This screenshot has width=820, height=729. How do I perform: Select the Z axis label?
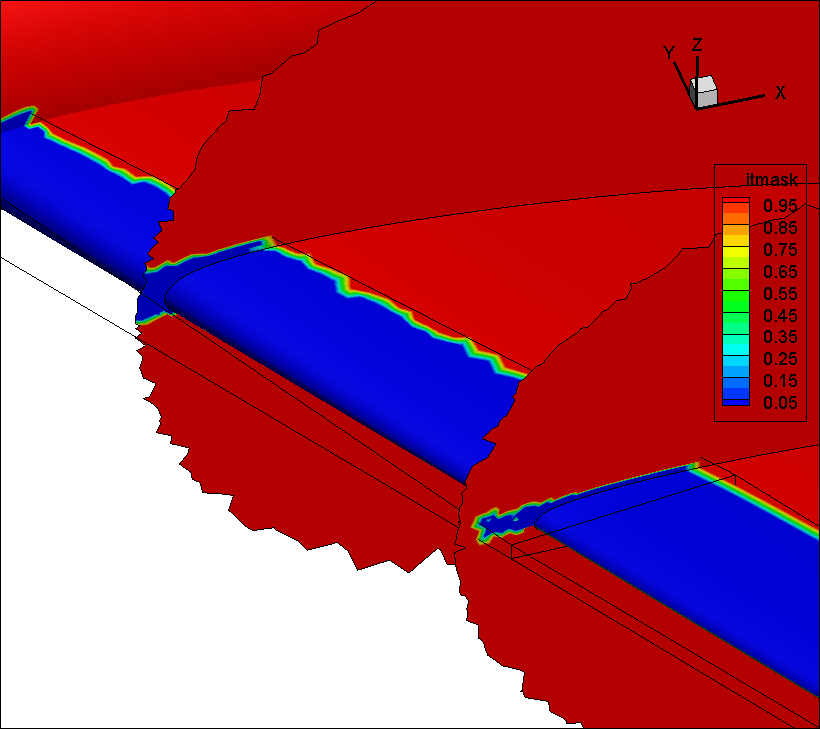point(697,44)
